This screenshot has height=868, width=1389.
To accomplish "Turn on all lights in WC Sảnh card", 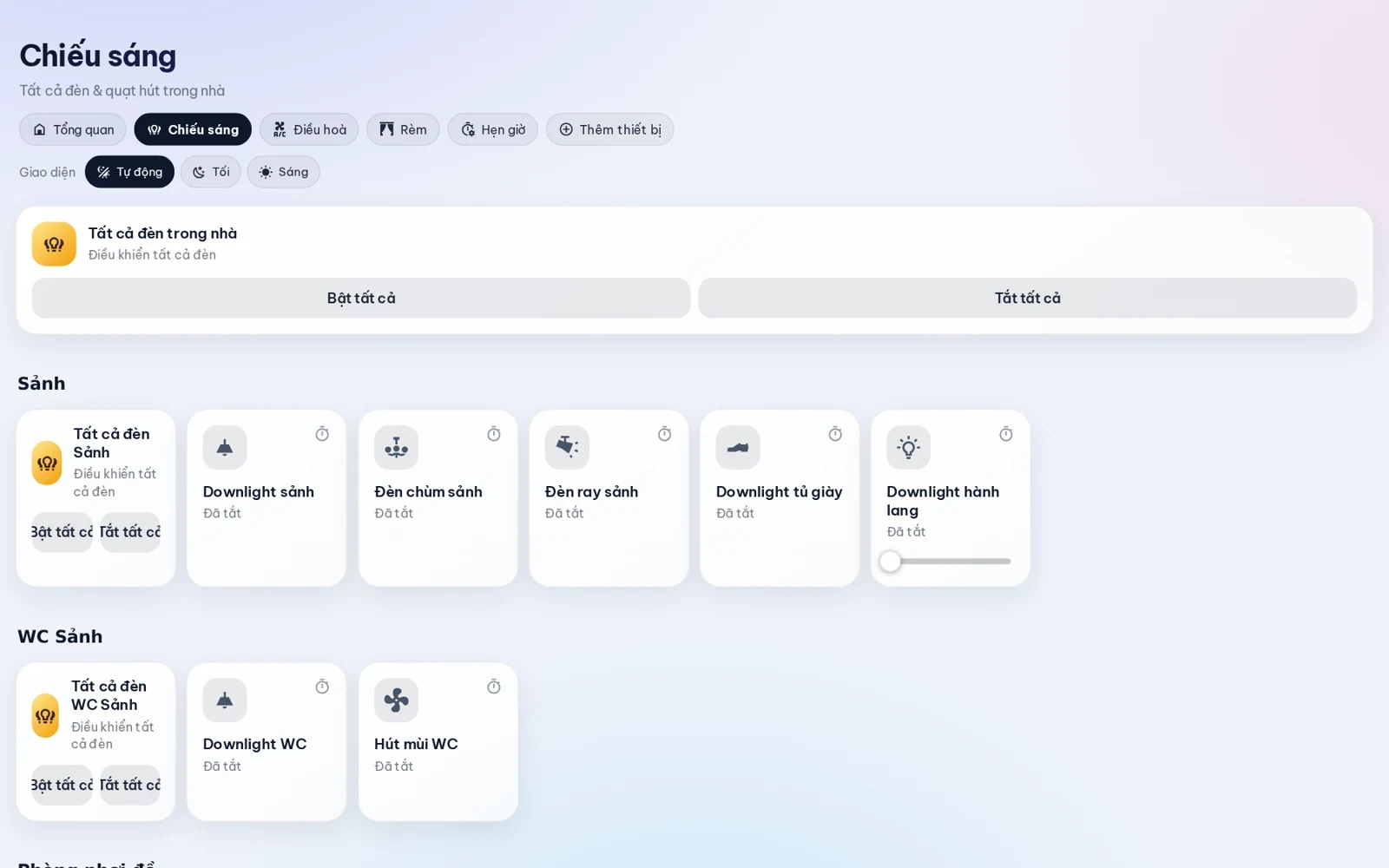I will click(x=63, y=785).
